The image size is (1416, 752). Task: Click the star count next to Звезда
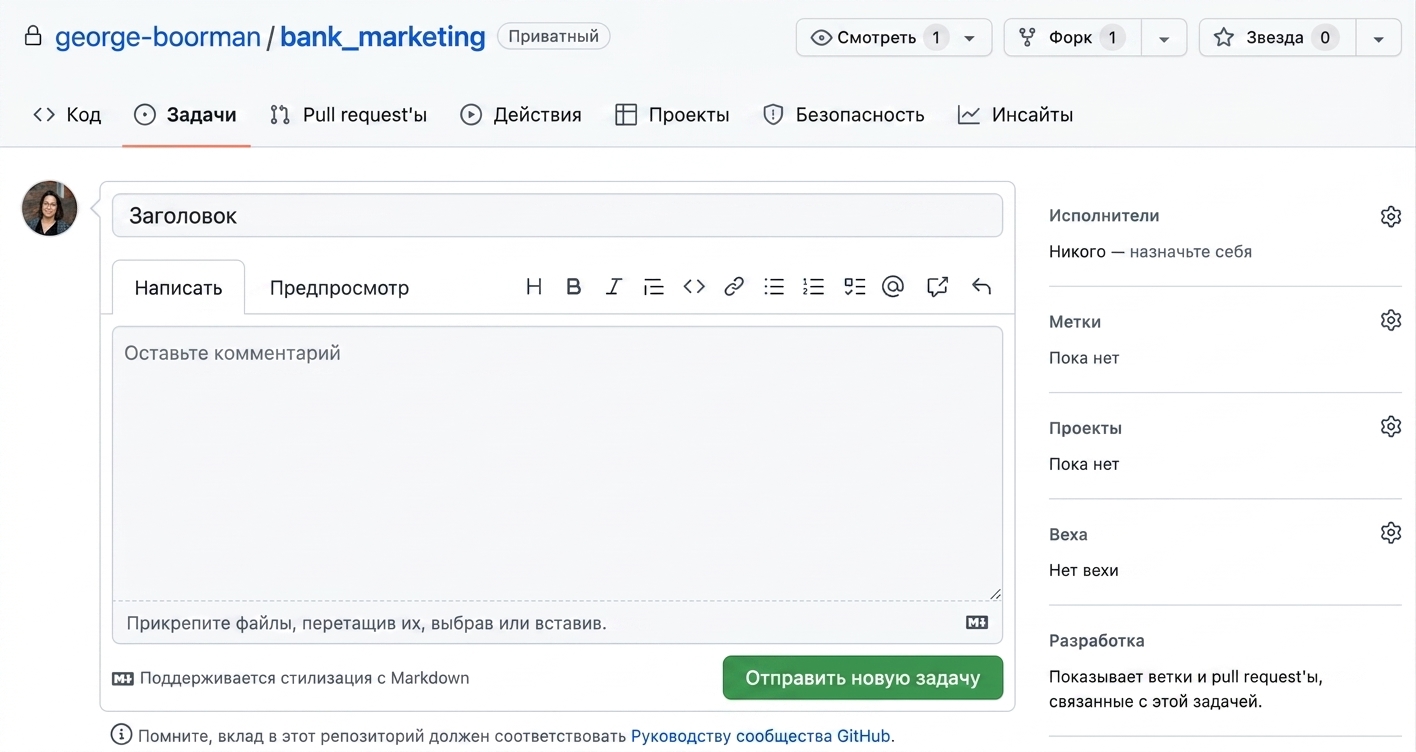1325,38
